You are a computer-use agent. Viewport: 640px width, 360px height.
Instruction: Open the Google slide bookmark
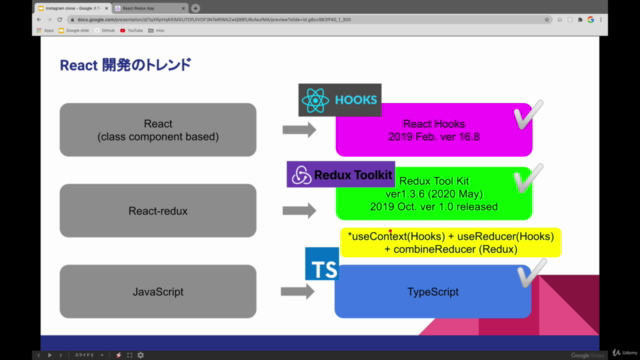pyautogui.click(x=74, y=31)
